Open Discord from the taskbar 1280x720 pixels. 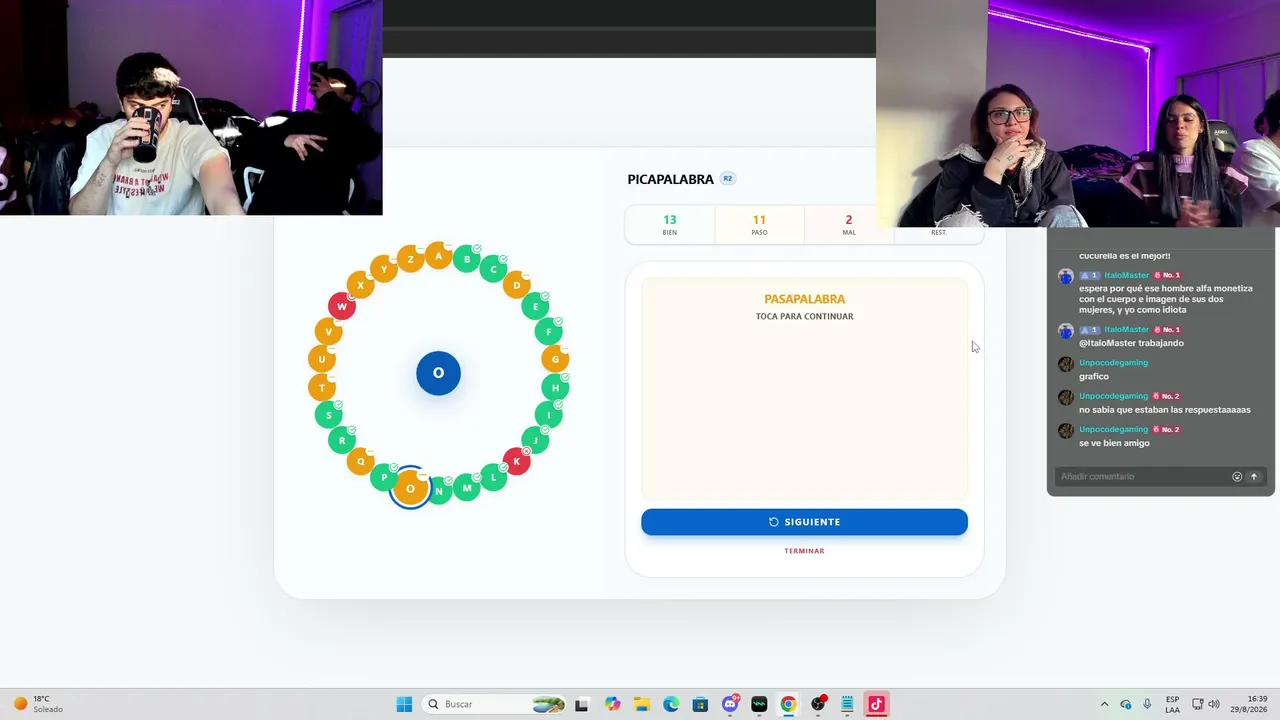coord(730,704)
